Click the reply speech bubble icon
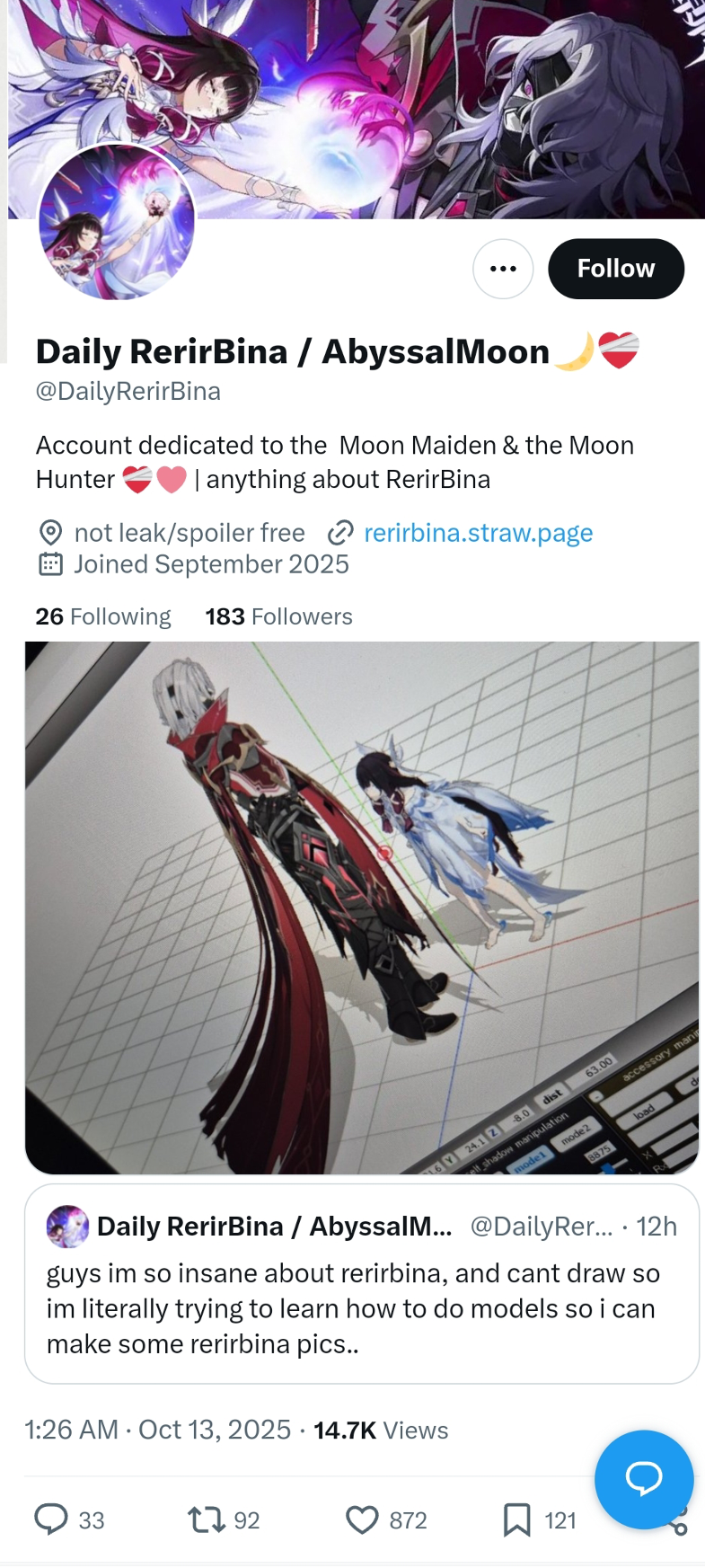 pyautogui.click(x=51, y=1519)
